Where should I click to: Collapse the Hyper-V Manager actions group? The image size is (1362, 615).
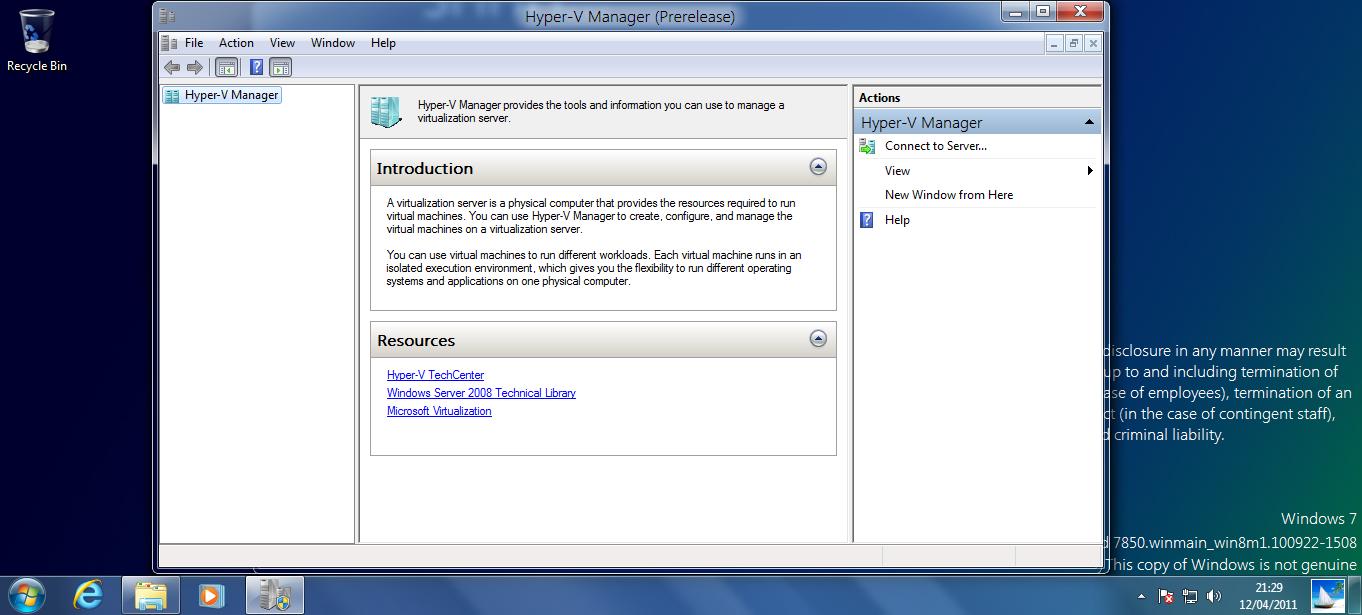(1089, 122)
